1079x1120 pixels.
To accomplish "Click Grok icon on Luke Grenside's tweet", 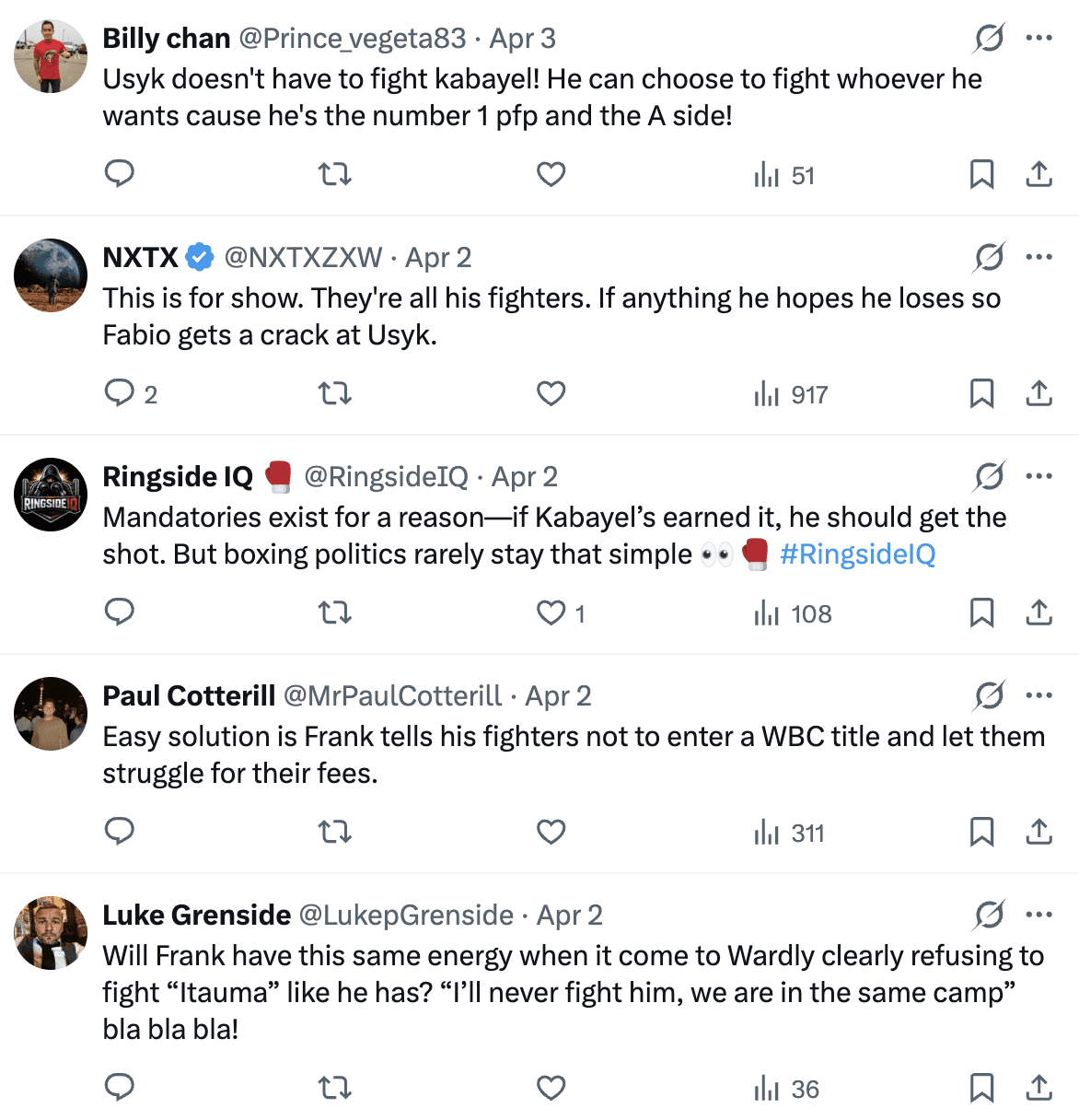I will (x=989, y=915).
